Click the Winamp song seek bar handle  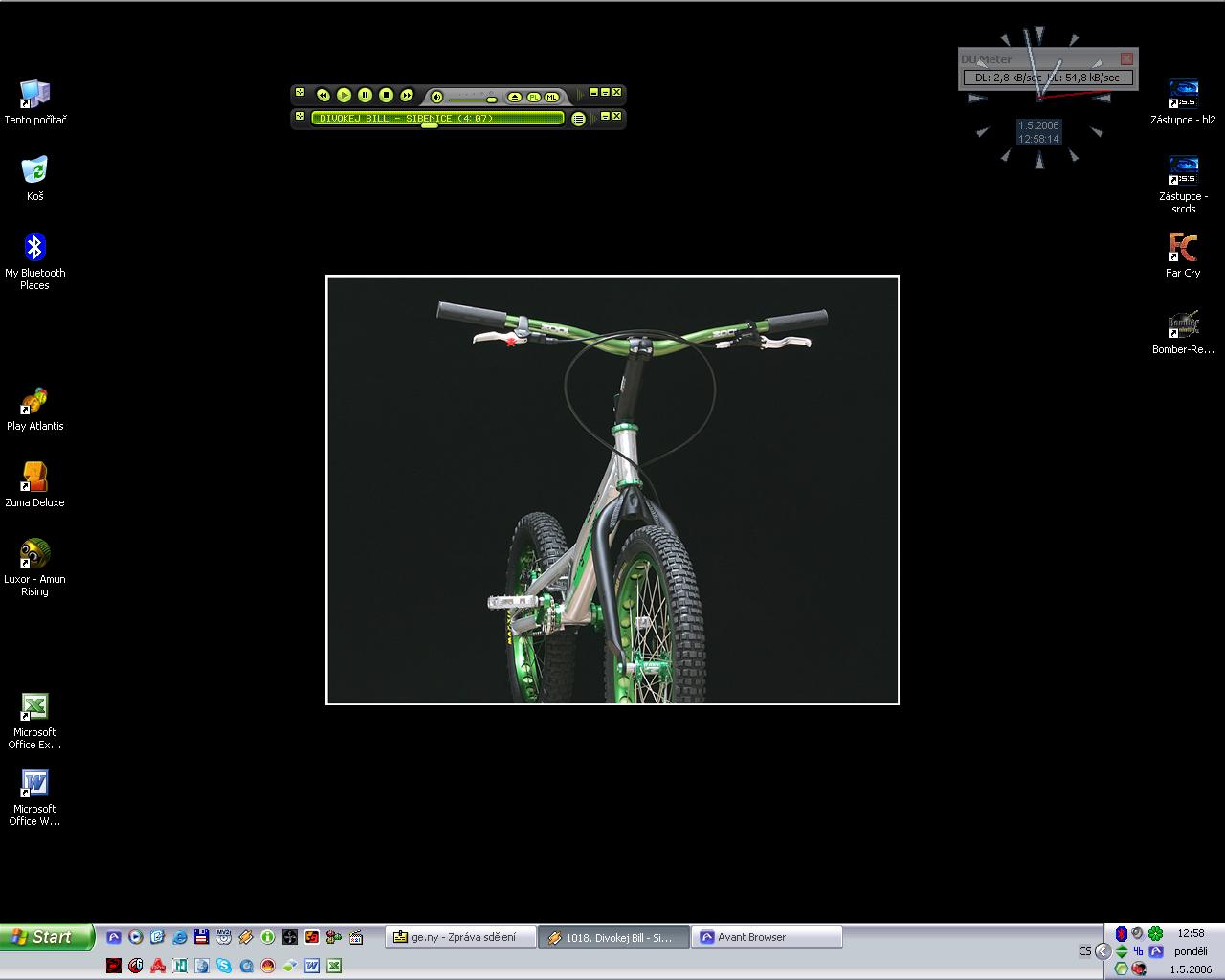430,125
